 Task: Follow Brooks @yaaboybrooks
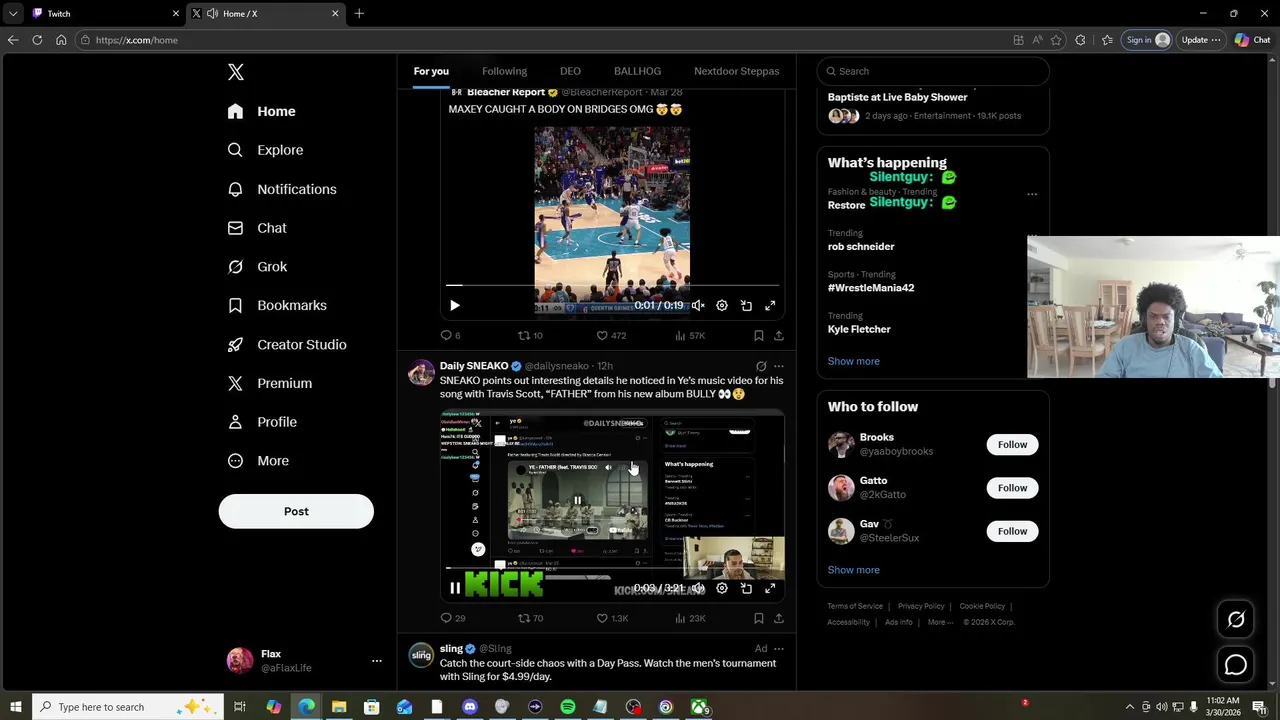[x=1012, y=444]
